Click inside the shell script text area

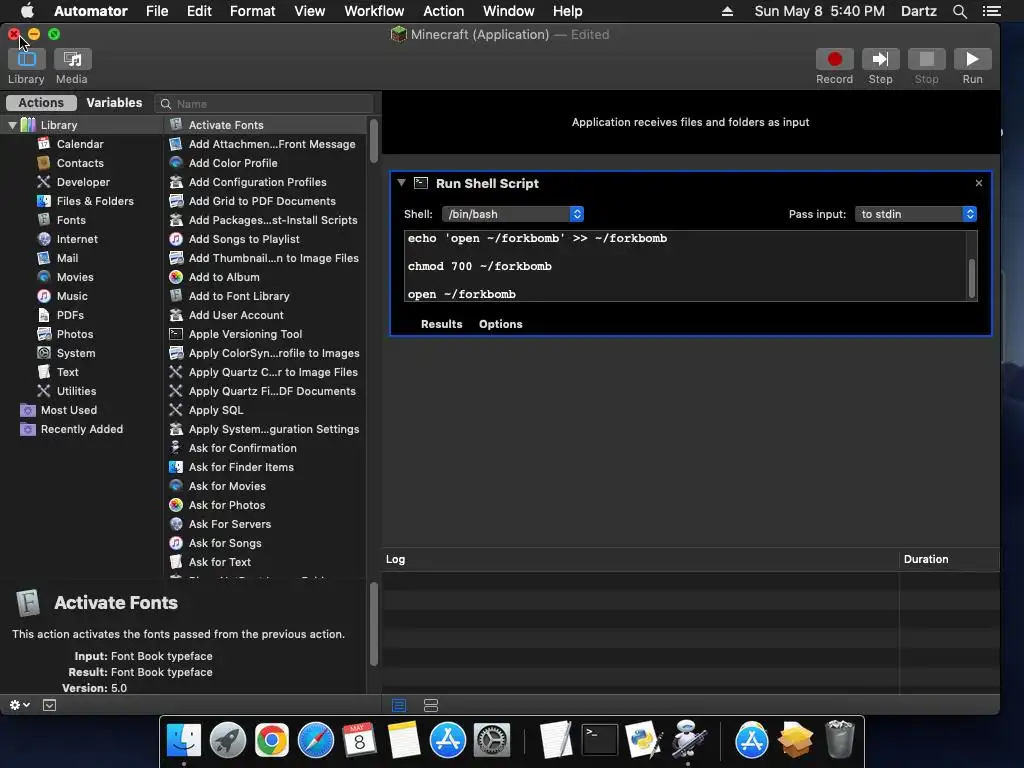tap(685, 266)
